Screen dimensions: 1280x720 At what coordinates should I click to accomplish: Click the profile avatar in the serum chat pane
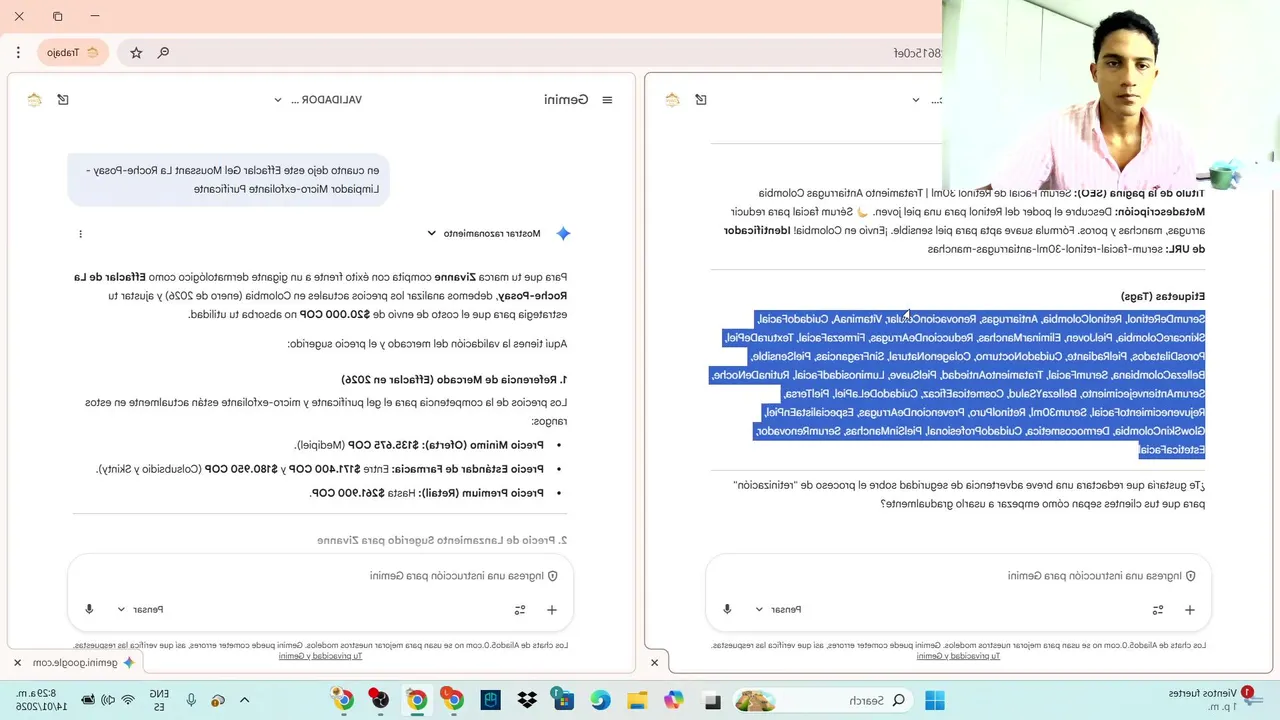tap(673, 100)
